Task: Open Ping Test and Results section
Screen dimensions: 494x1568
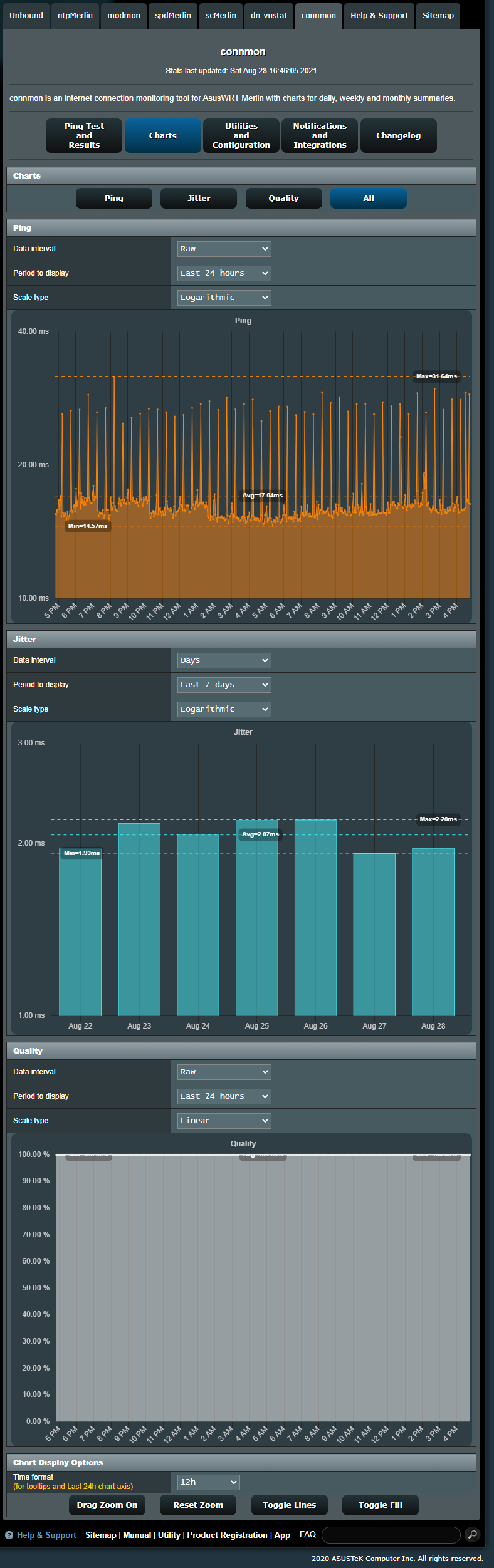Action: point(84,135)
